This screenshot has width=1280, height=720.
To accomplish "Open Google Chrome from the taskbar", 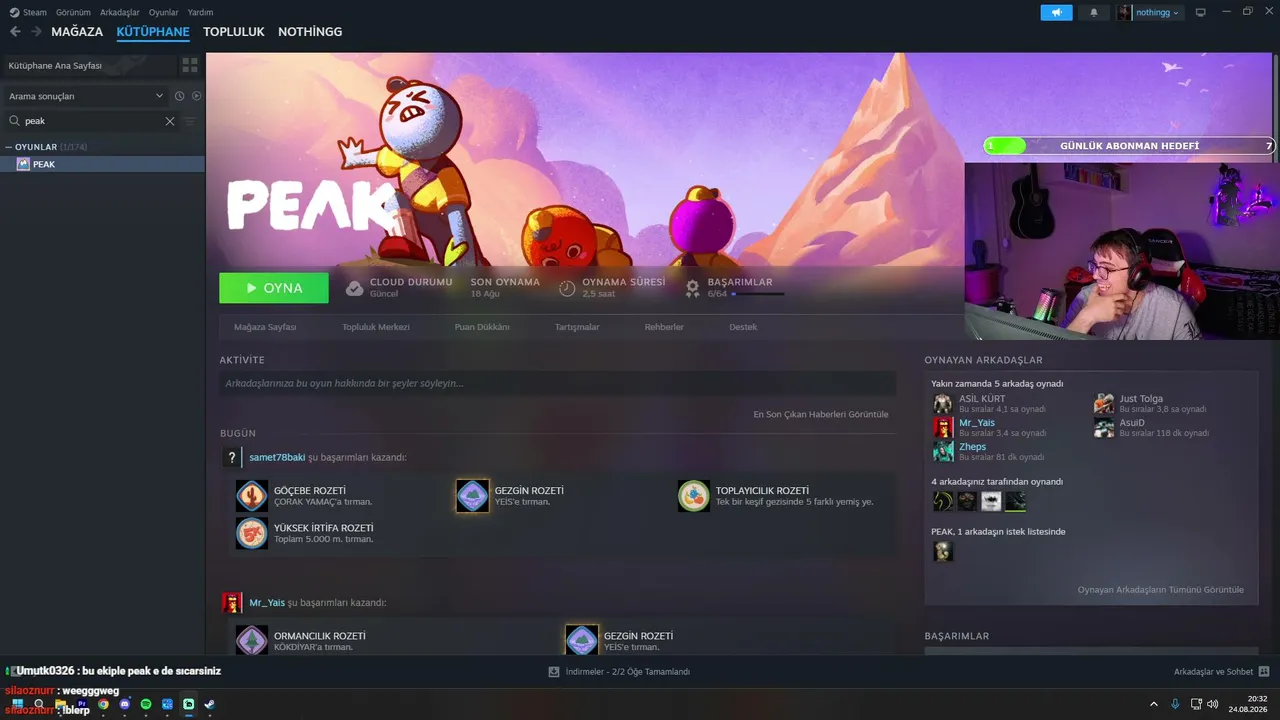I will pos(103,704).
